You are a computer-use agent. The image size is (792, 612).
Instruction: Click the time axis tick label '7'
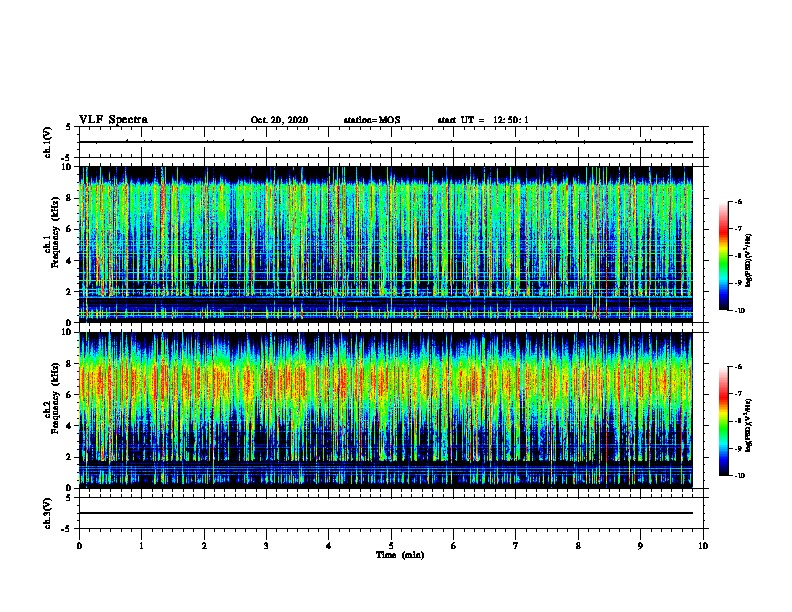[516, 546]
